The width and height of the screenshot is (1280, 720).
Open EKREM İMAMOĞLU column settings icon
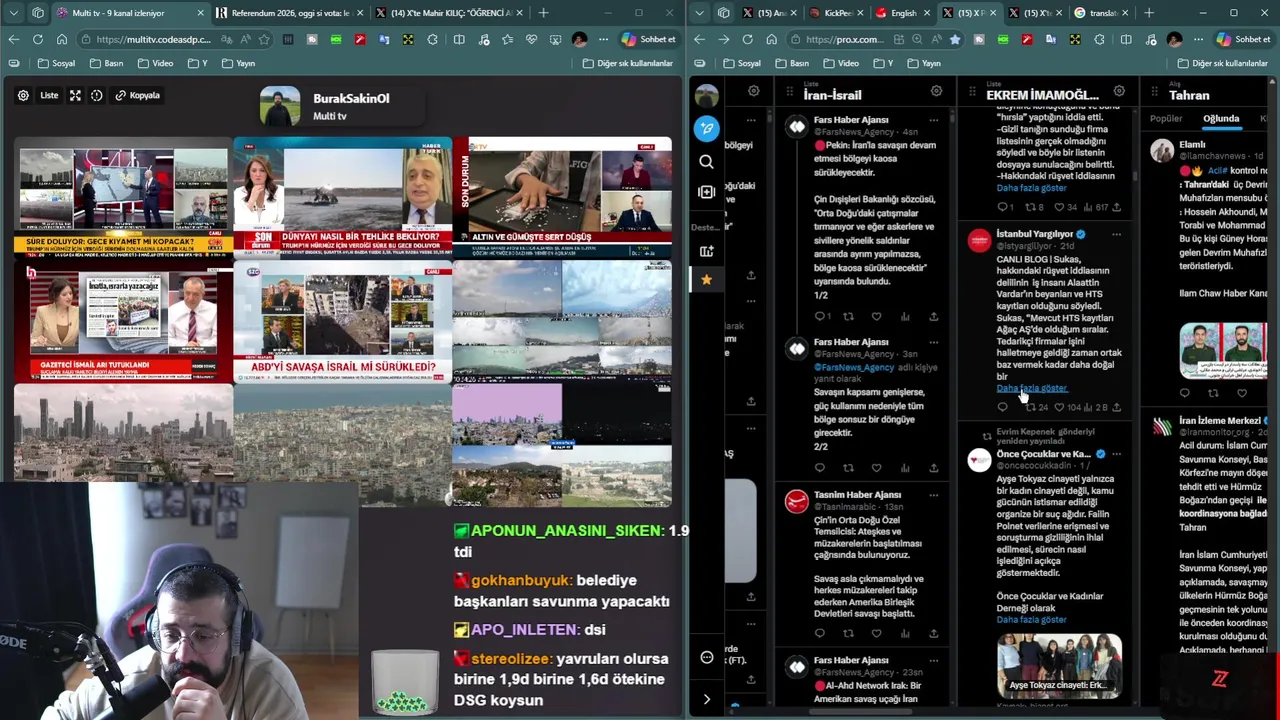pyautogui.click(x=1119, y=91)
